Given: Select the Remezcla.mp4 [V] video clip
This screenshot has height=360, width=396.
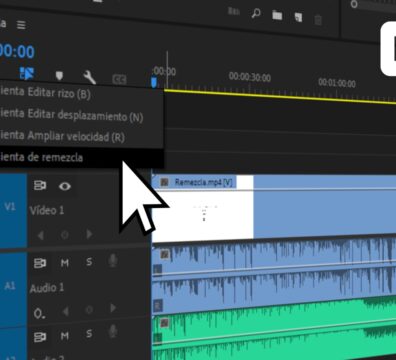Looking at the screenshot, I should [273, 207].
